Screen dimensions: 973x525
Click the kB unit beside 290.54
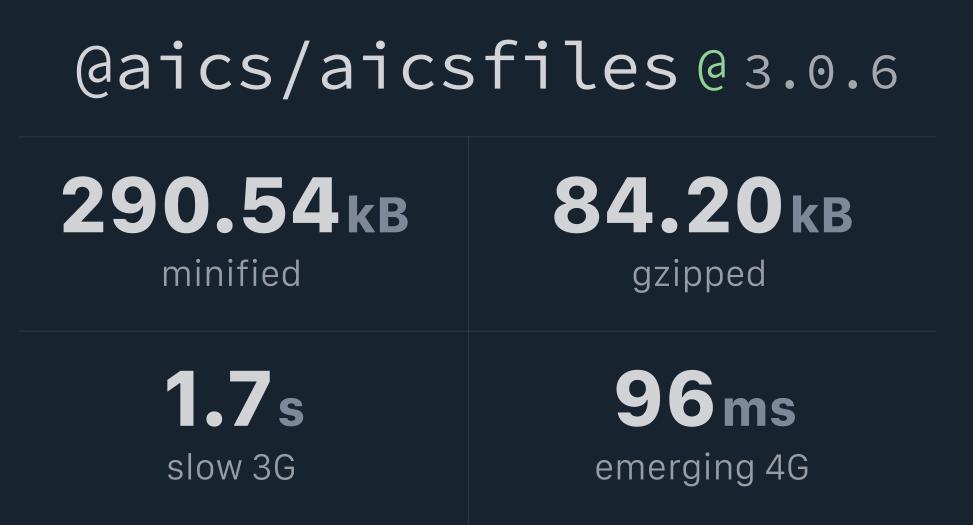point(377,214)
